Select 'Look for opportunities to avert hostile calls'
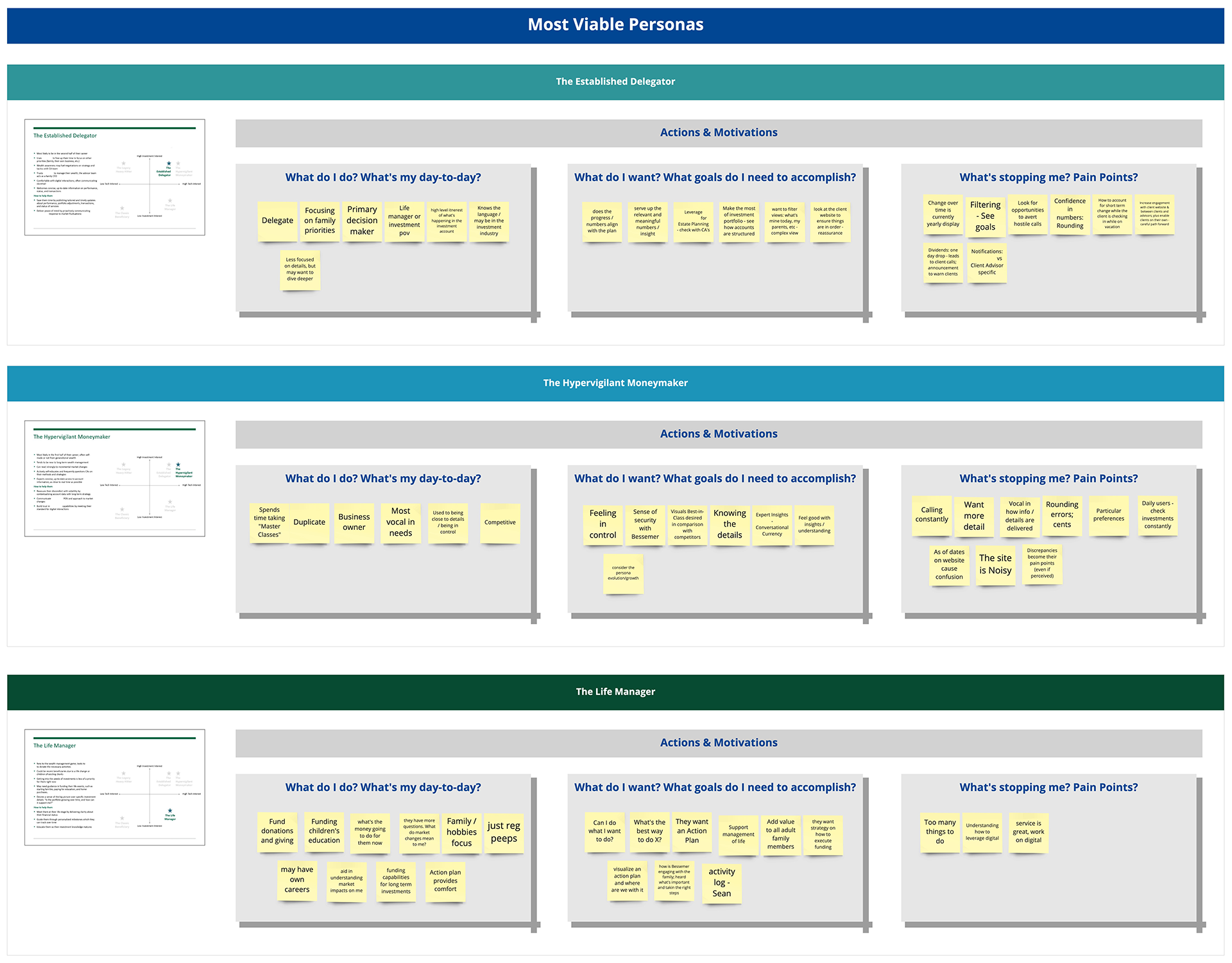Viewport: 1232px width, 963px height. point(1028,214)
